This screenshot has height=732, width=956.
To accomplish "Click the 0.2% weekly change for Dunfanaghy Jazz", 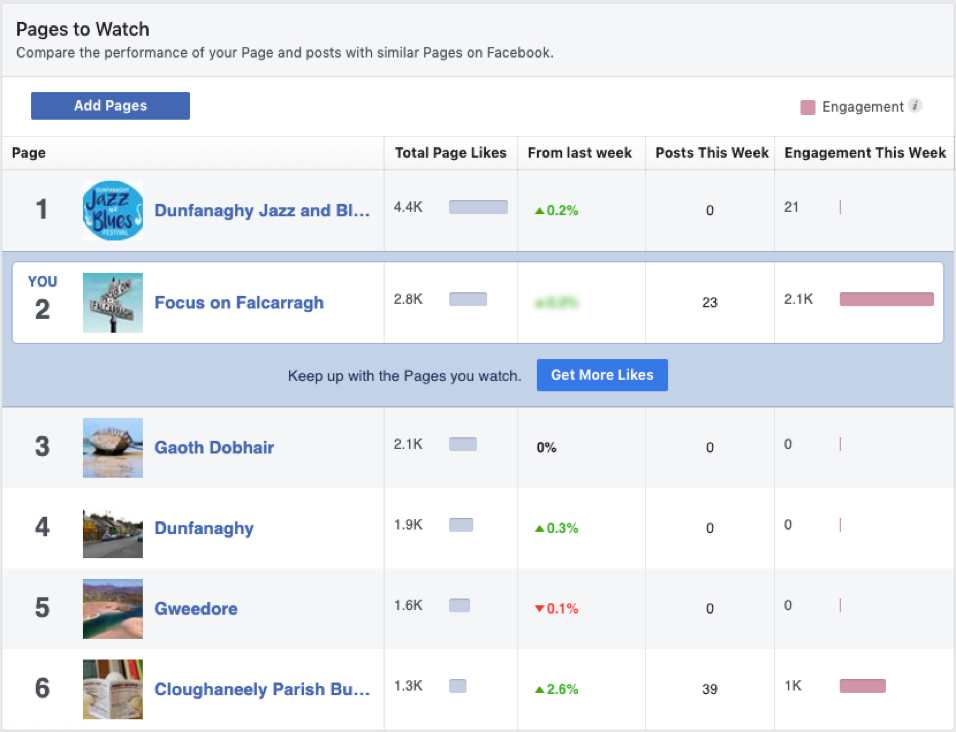I will pos(557,210).
